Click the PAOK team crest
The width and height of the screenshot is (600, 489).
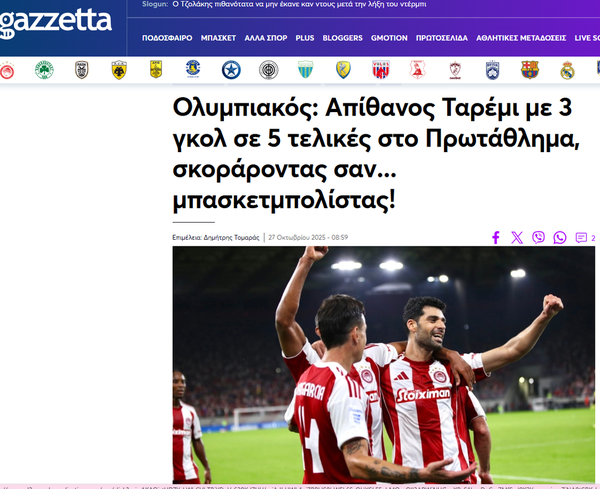(82, 70)
